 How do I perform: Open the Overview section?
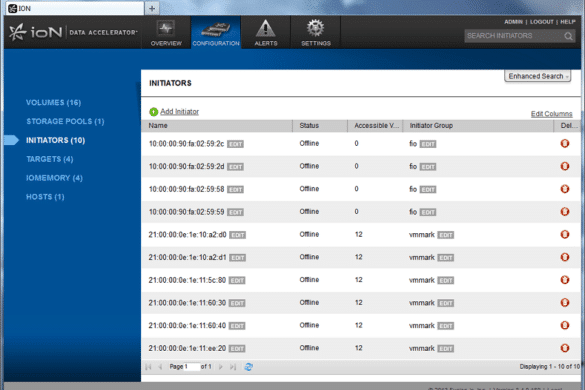click(166, 32)
